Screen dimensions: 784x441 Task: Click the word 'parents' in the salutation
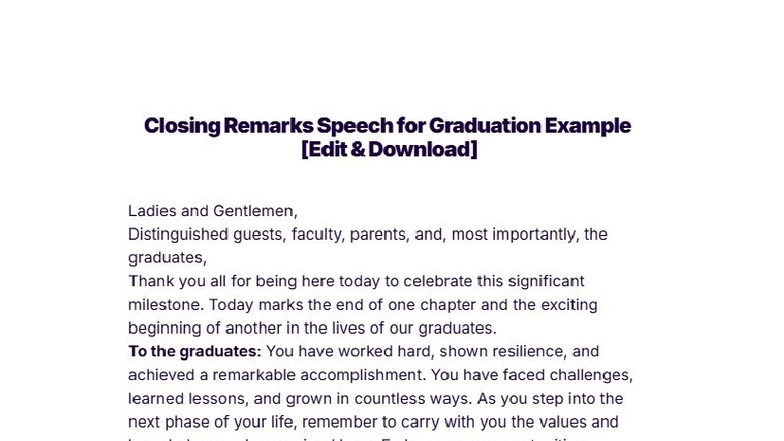pyautogui.click(x=378, y=234)
